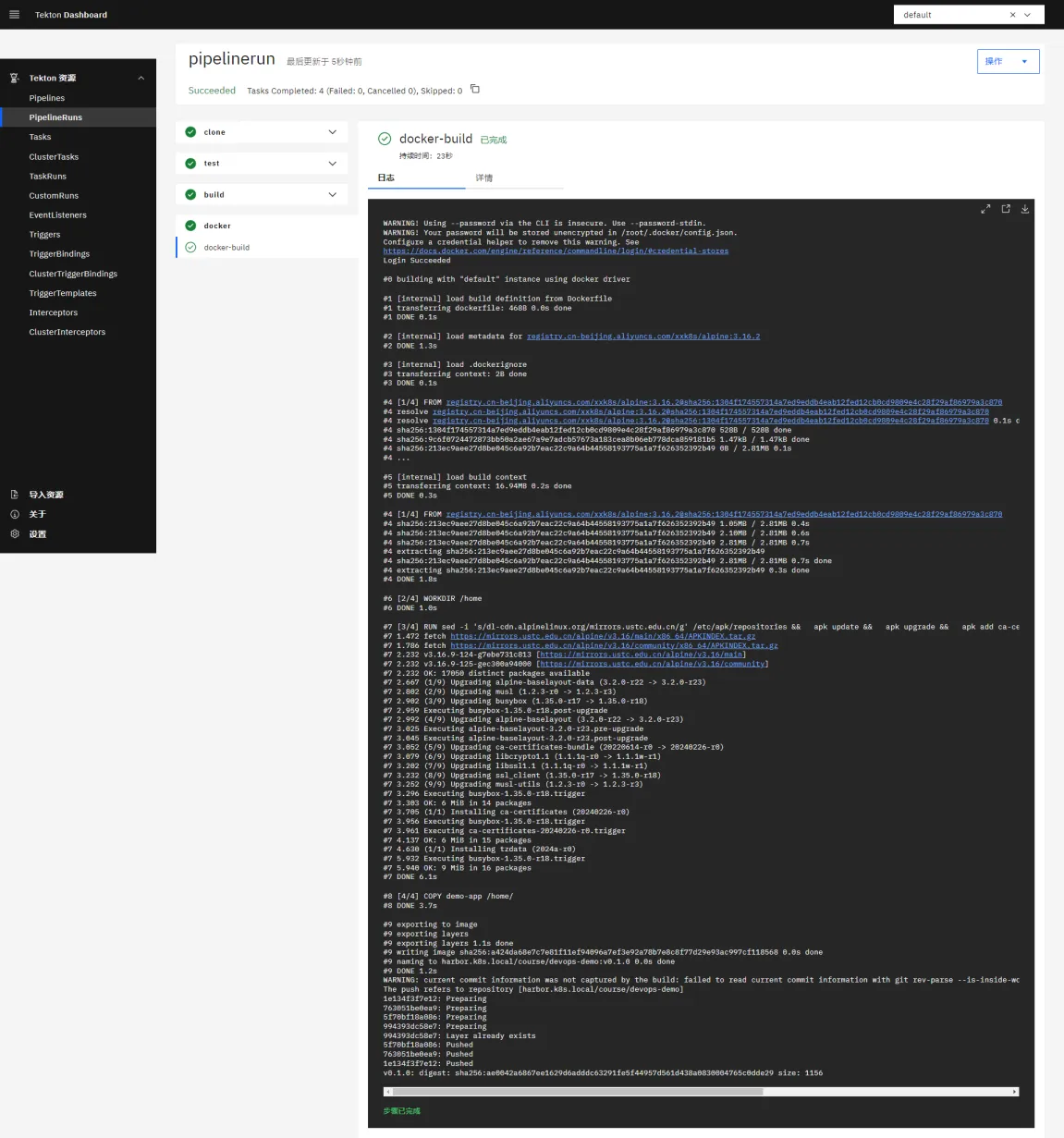Image resolution: width=1064 pixels, height=1138 pixels.
Task: Clear the default namespace selection
Action: [1012, 15]
